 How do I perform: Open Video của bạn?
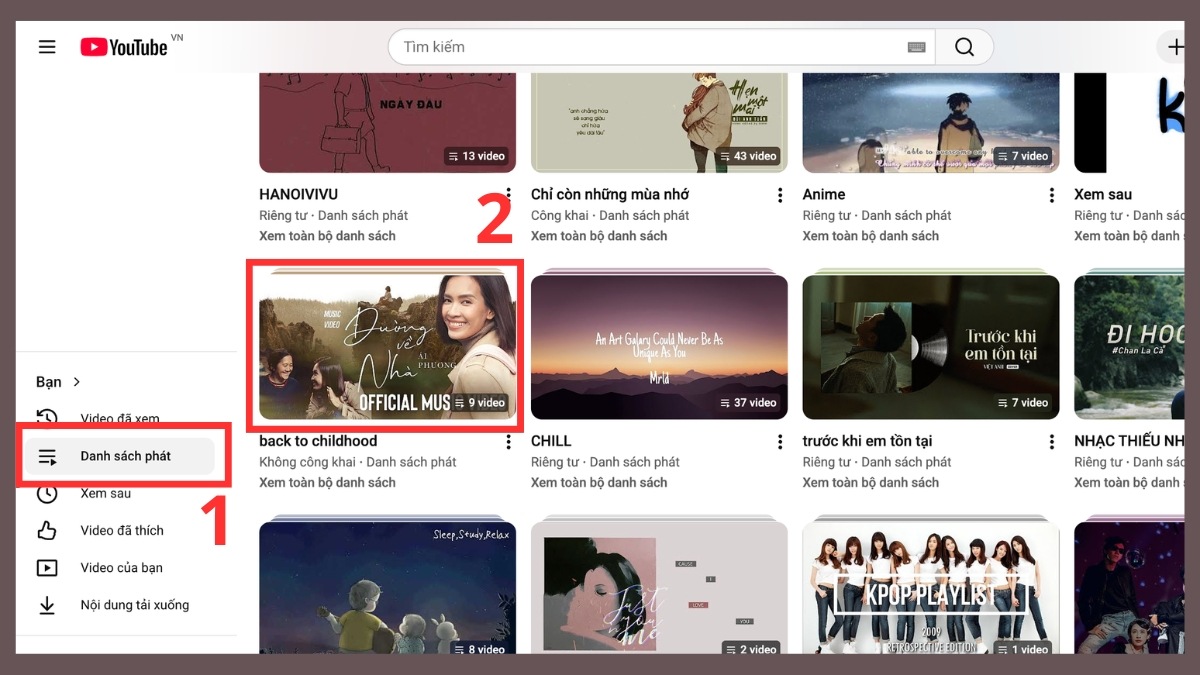coord(120,567)
